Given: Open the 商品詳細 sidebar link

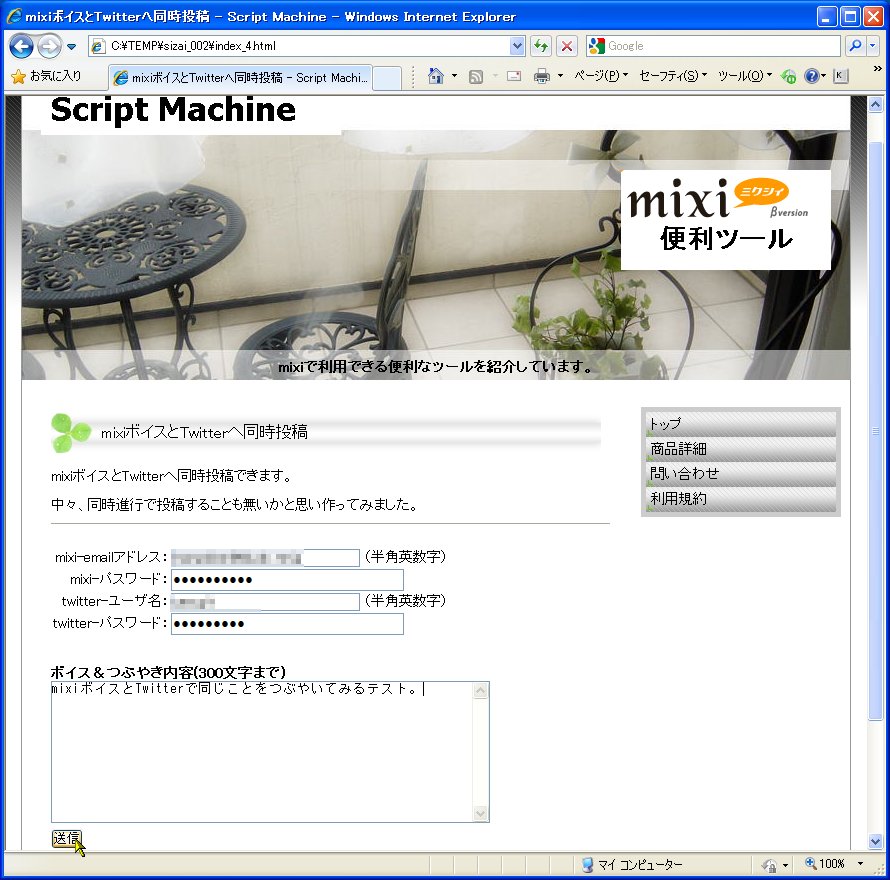Looking at the screenshot, I should pos(741,449).
